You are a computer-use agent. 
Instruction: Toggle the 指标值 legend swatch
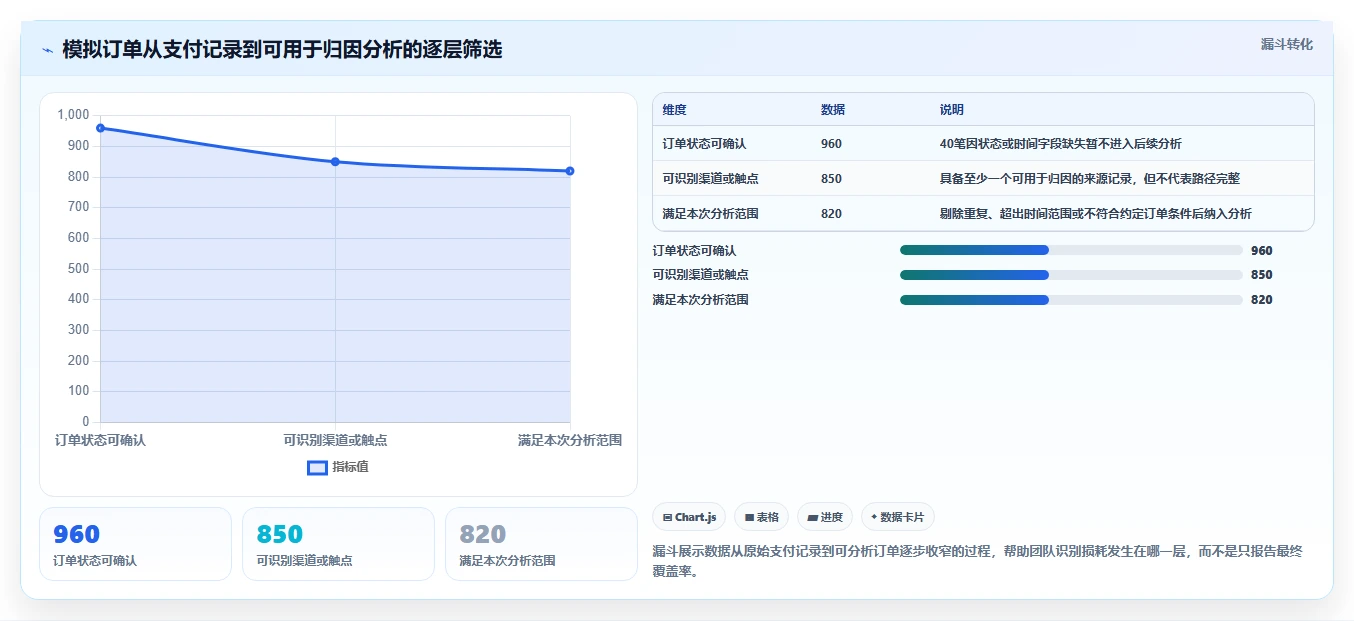point(317,467)
